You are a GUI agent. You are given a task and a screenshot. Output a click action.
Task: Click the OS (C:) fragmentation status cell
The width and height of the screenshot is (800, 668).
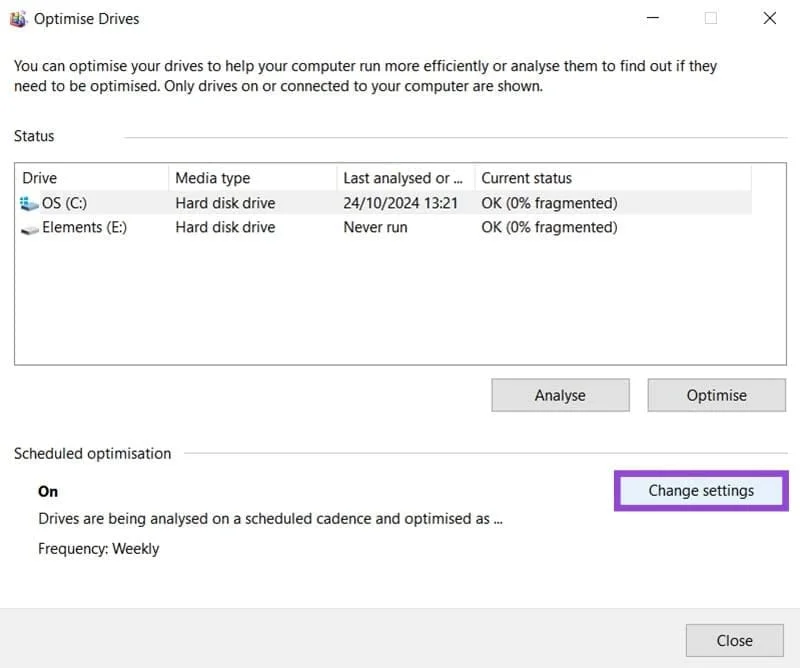[549, 203]
